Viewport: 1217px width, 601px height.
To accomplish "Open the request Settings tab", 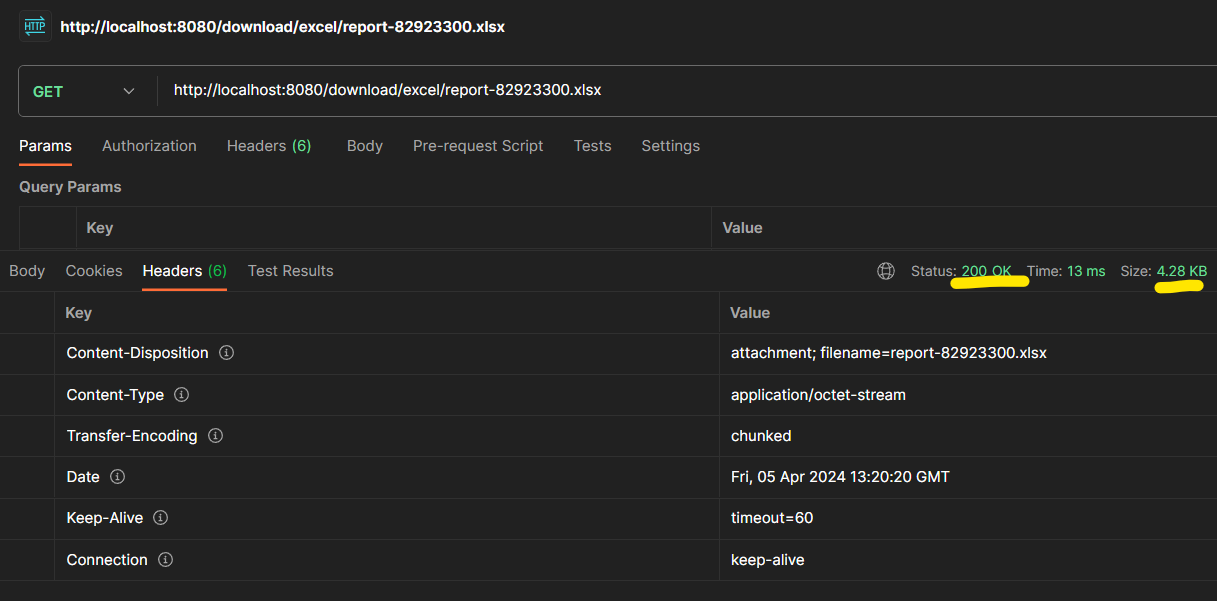I will coord(670,145).
